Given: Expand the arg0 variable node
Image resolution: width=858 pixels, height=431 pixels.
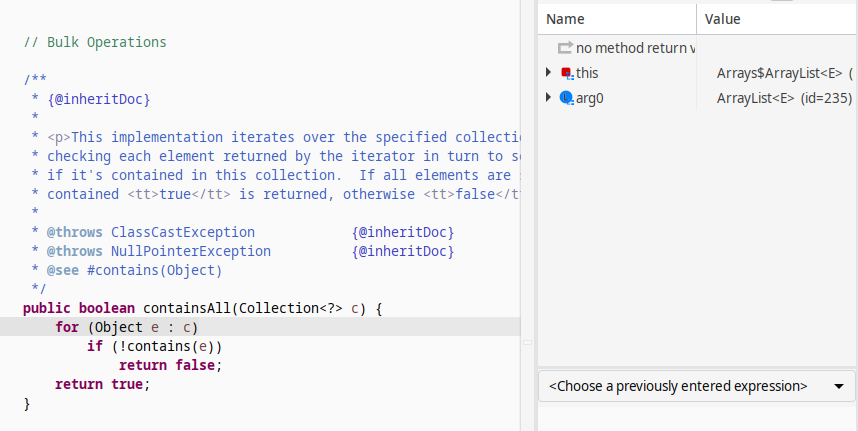Looking at the screenshot, I should click(548, 98).
